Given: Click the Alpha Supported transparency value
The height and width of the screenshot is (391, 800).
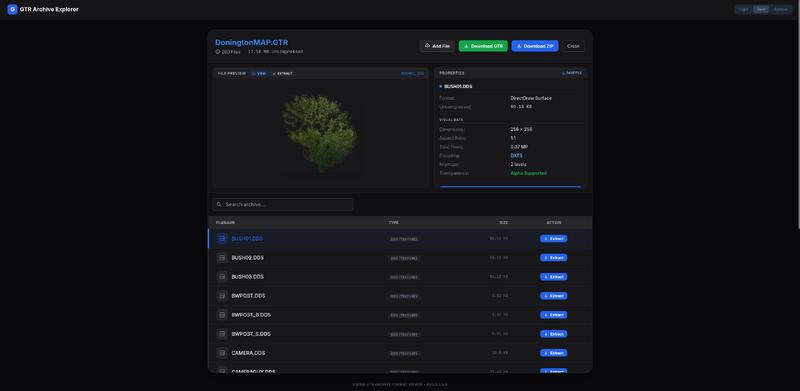Looking at the screenshot, I should pos(529,173).
